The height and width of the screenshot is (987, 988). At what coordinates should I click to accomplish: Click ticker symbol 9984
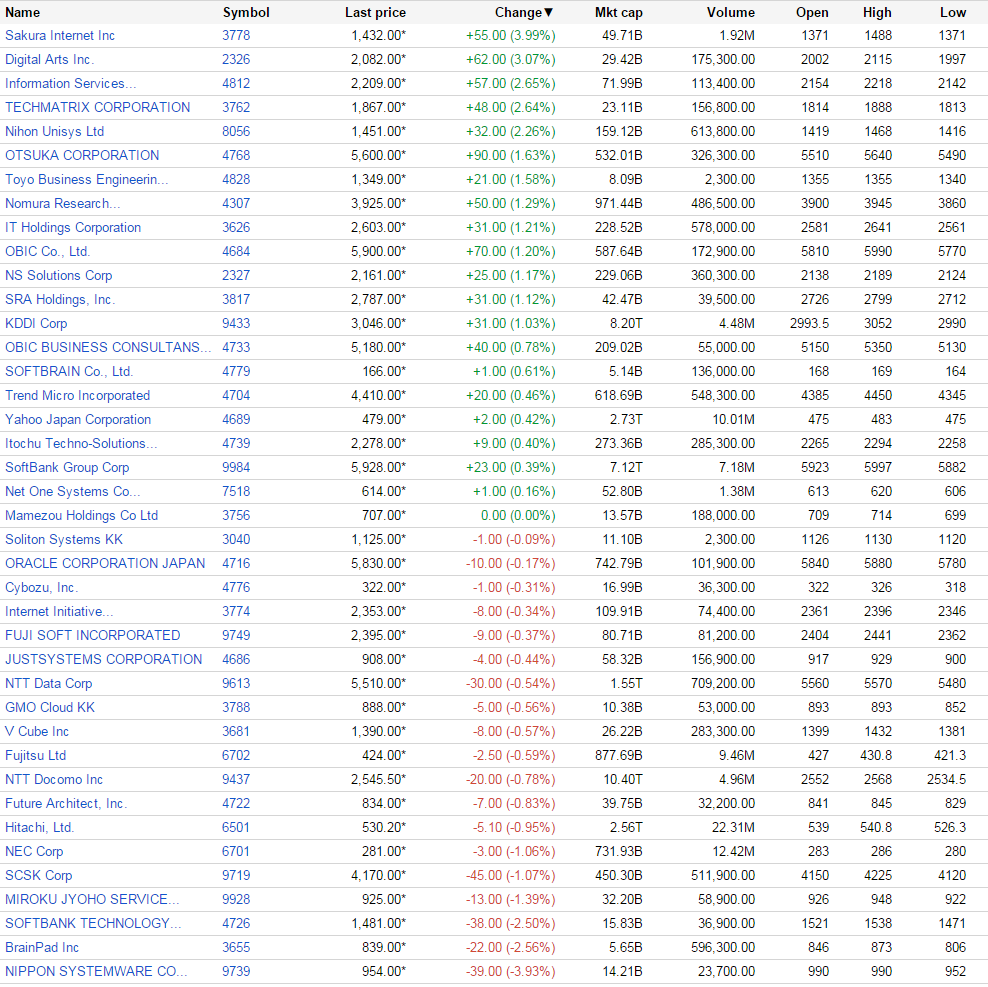pos(236,468)
